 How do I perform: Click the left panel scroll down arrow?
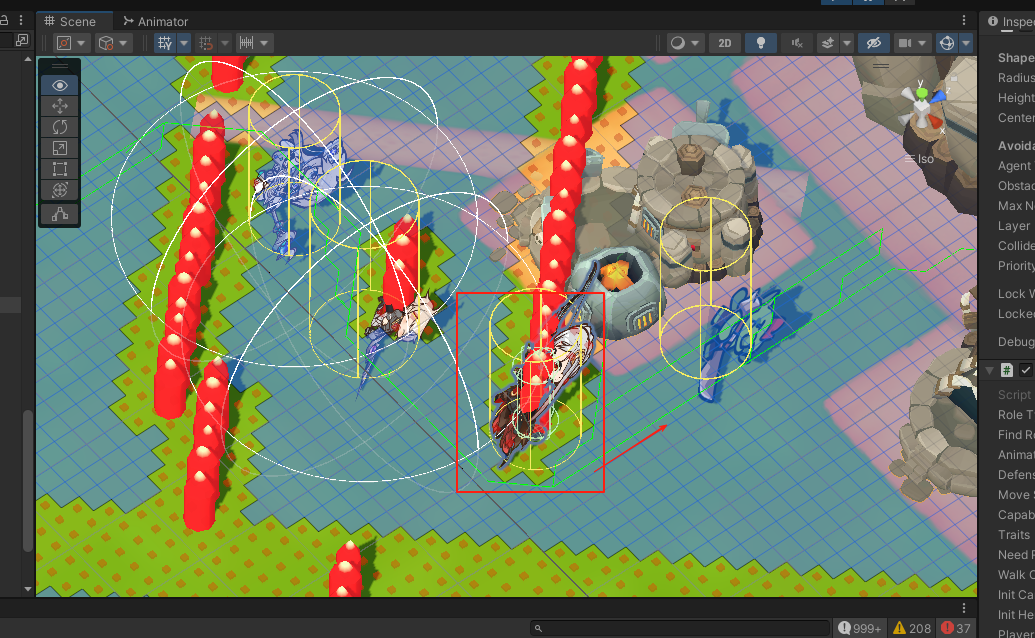coord(28,589)
